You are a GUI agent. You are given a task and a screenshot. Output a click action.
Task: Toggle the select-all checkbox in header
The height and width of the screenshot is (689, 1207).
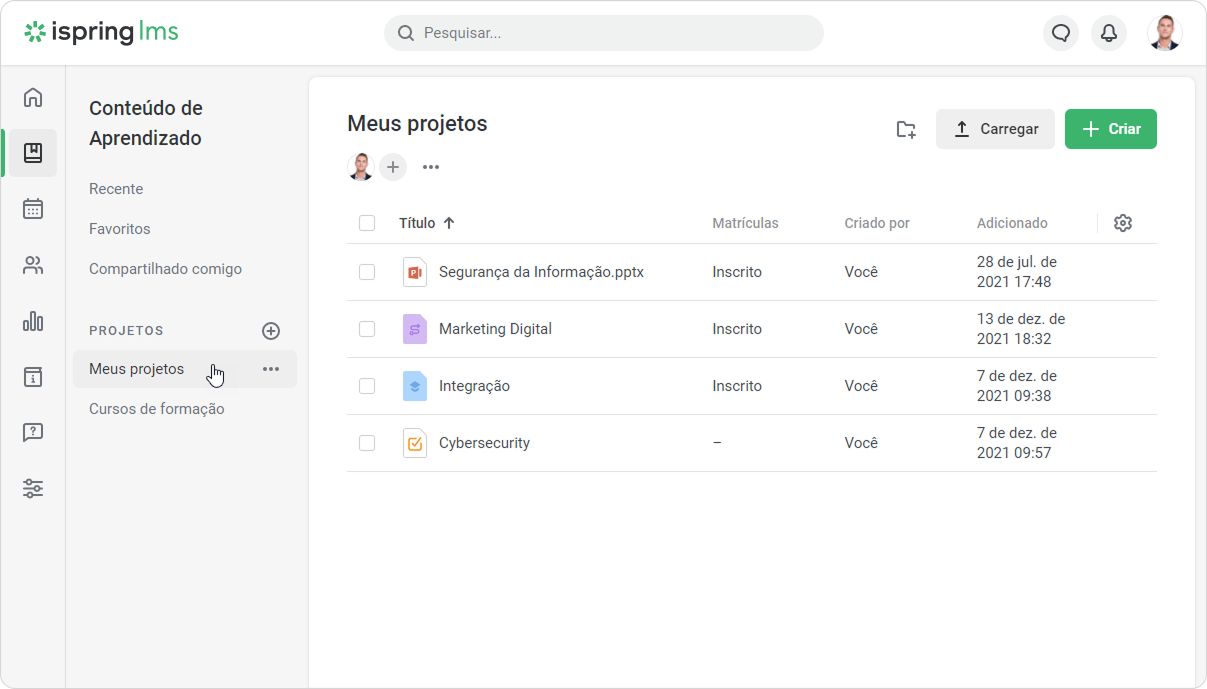tap(367, 223)
